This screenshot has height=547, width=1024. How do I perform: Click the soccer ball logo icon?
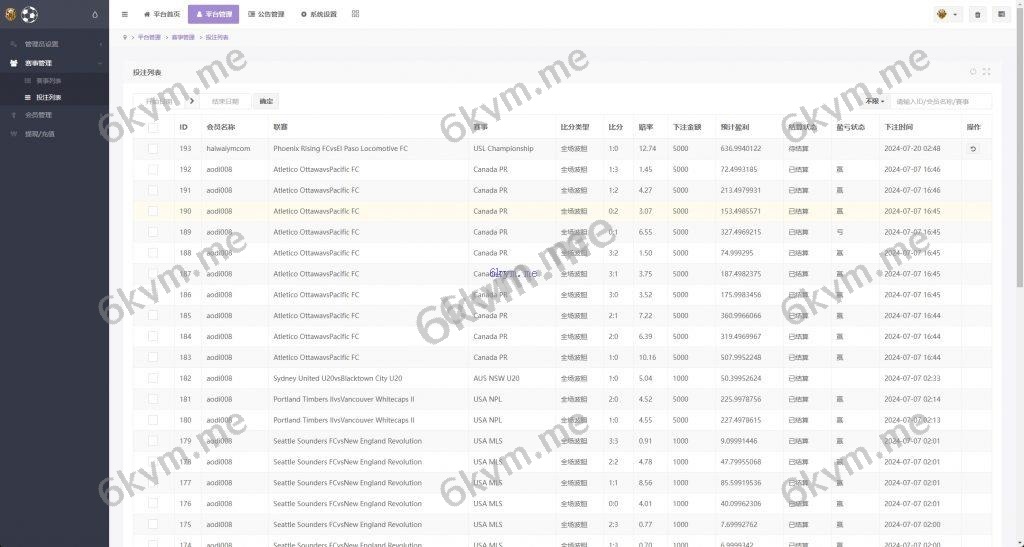[x=28, y=14]
